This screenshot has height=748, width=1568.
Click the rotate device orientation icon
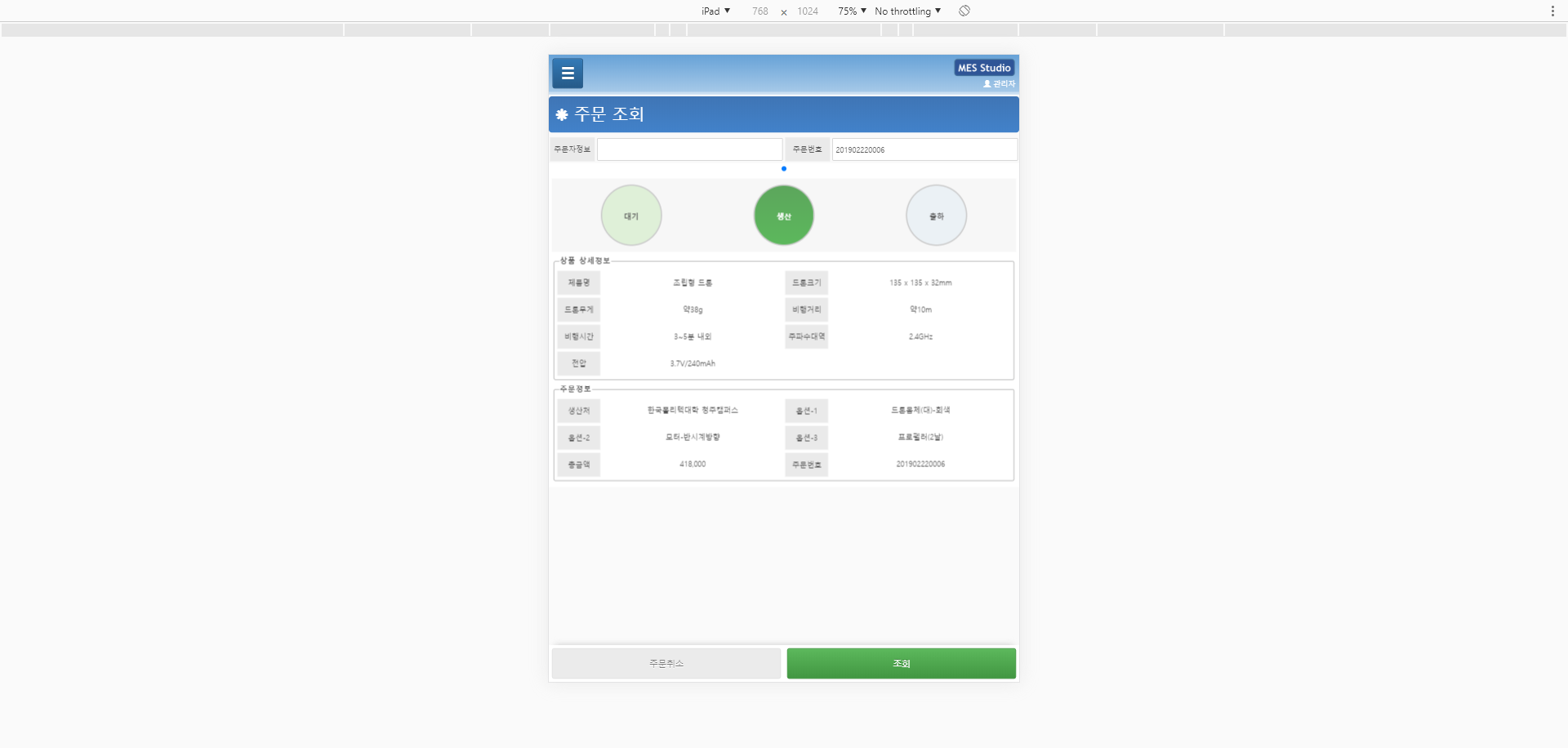click(964, 11)
